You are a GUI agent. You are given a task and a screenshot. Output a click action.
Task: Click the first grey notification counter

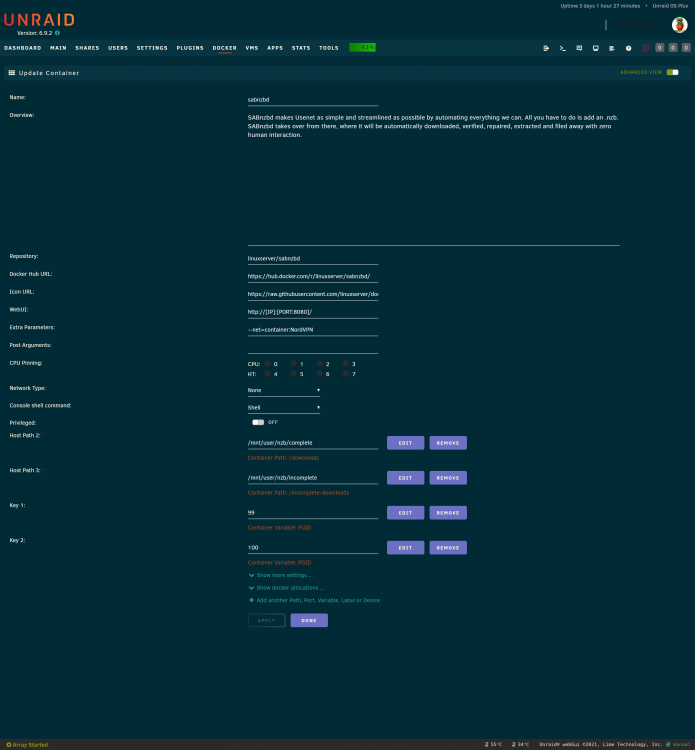(660, 47)
